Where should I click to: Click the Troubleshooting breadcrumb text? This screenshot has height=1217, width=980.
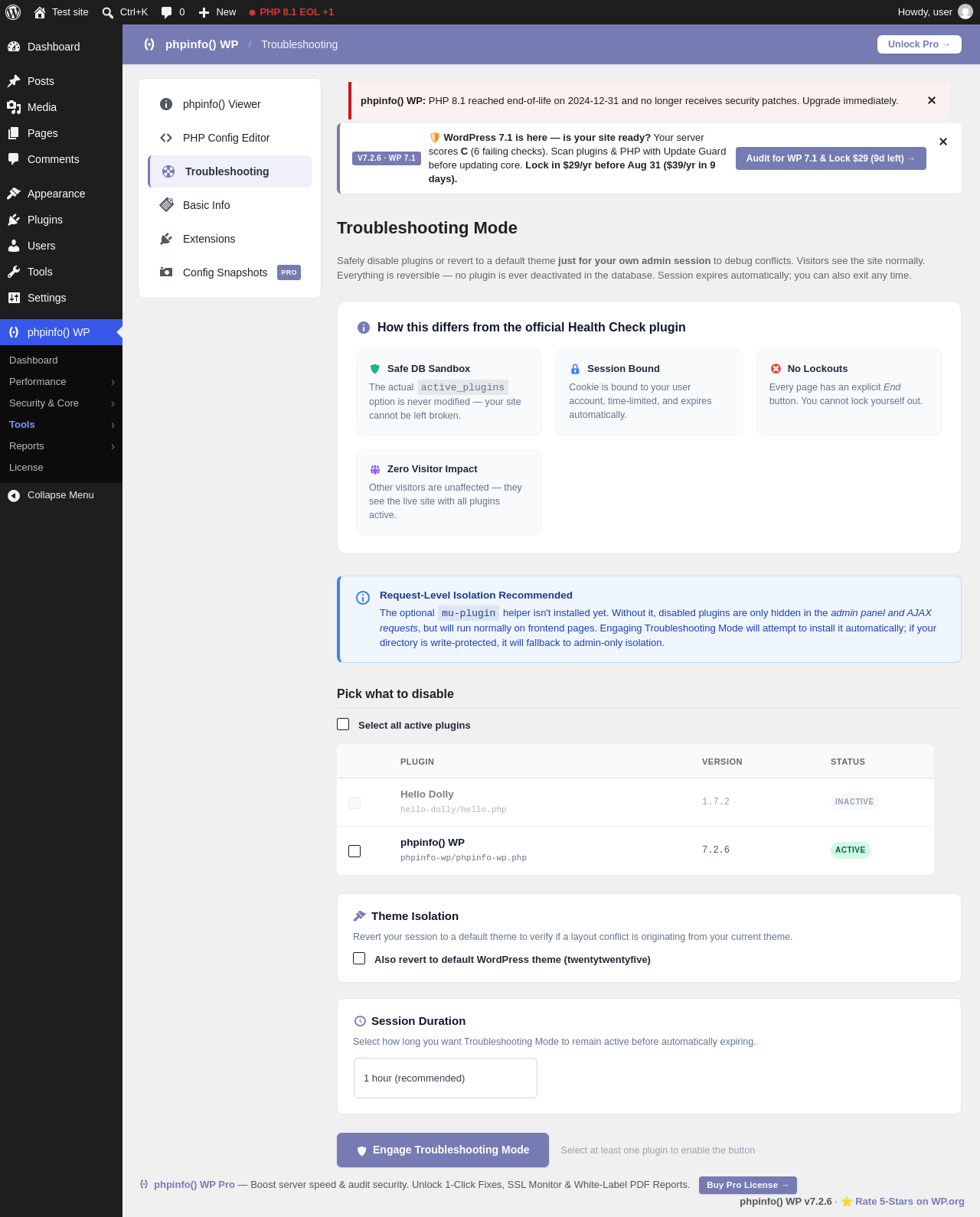click(x=299, y=44)
